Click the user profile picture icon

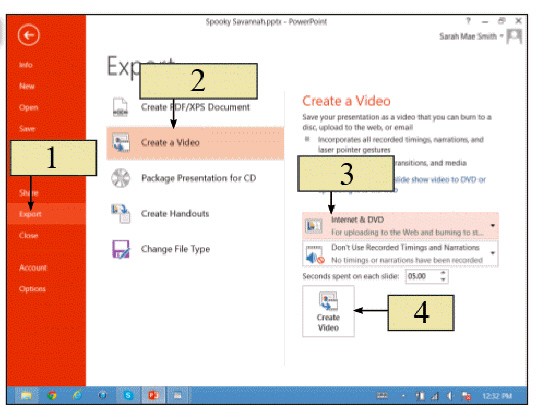pyautogui.click(x=514, y=36)
